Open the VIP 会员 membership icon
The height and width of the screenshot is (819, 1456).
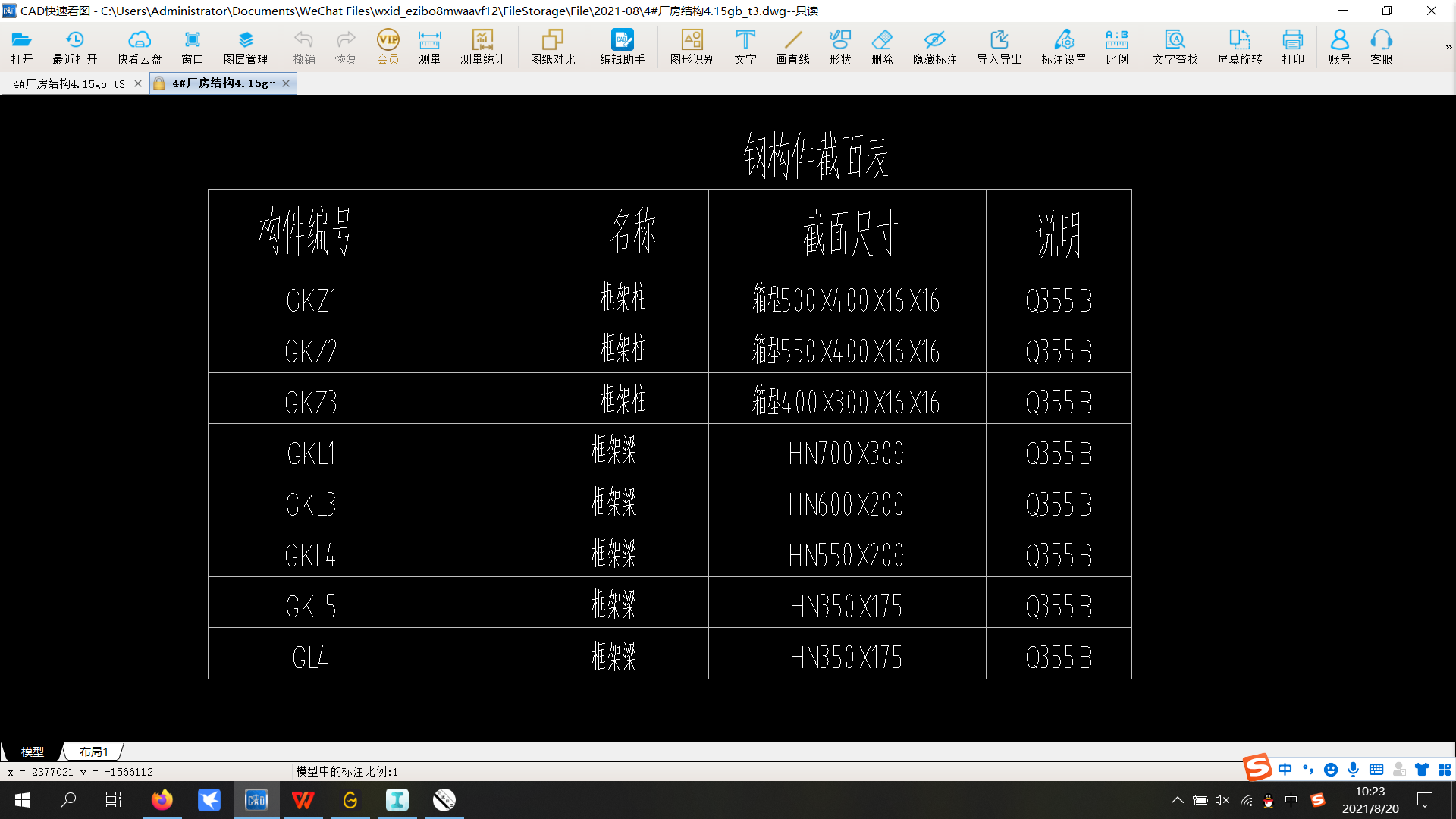pos(388,47)
